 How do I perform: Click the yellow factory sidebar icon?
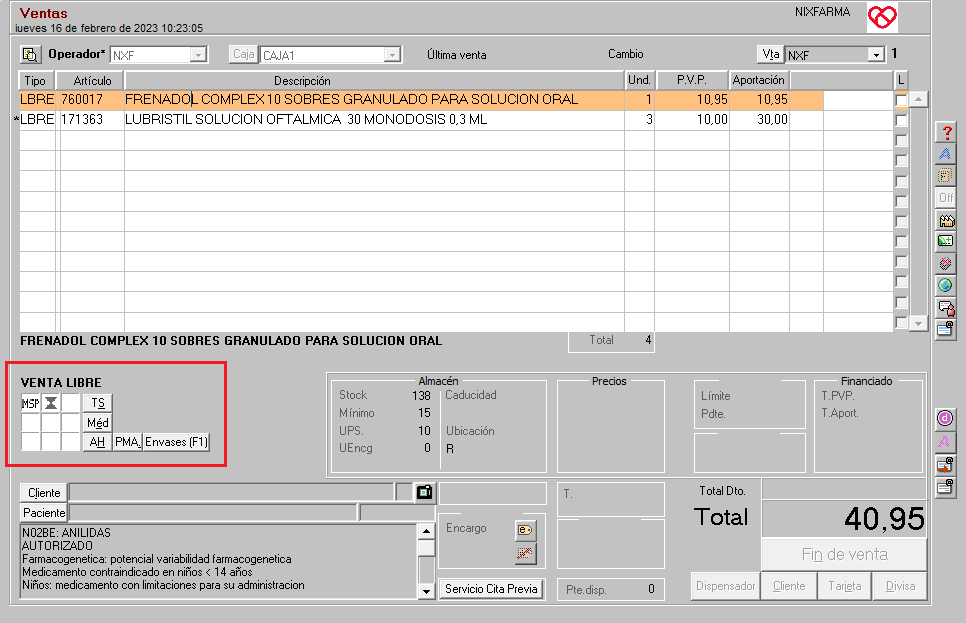click(946, 219)
